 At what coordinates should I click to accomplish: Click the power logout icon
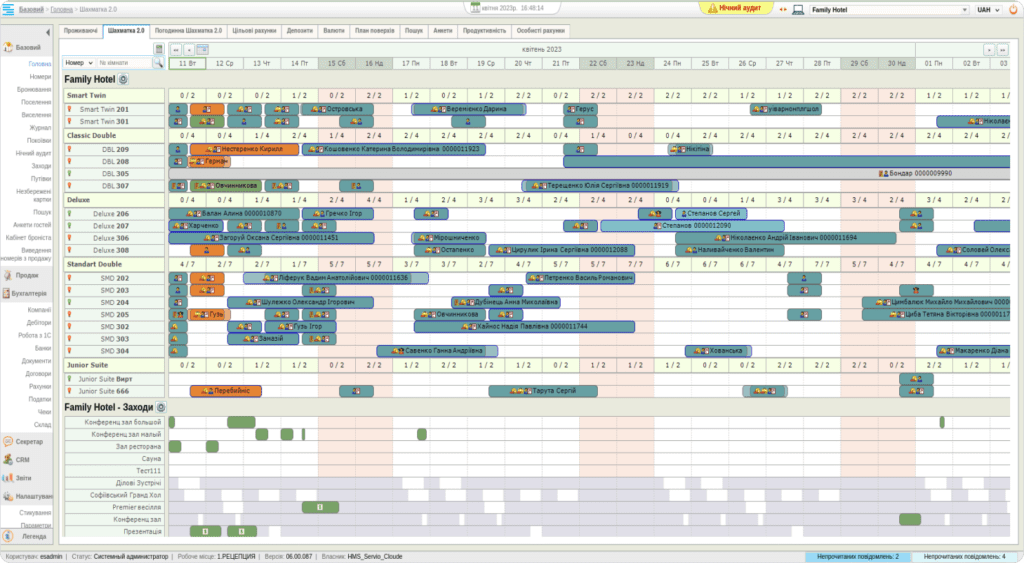[1014, 9]
